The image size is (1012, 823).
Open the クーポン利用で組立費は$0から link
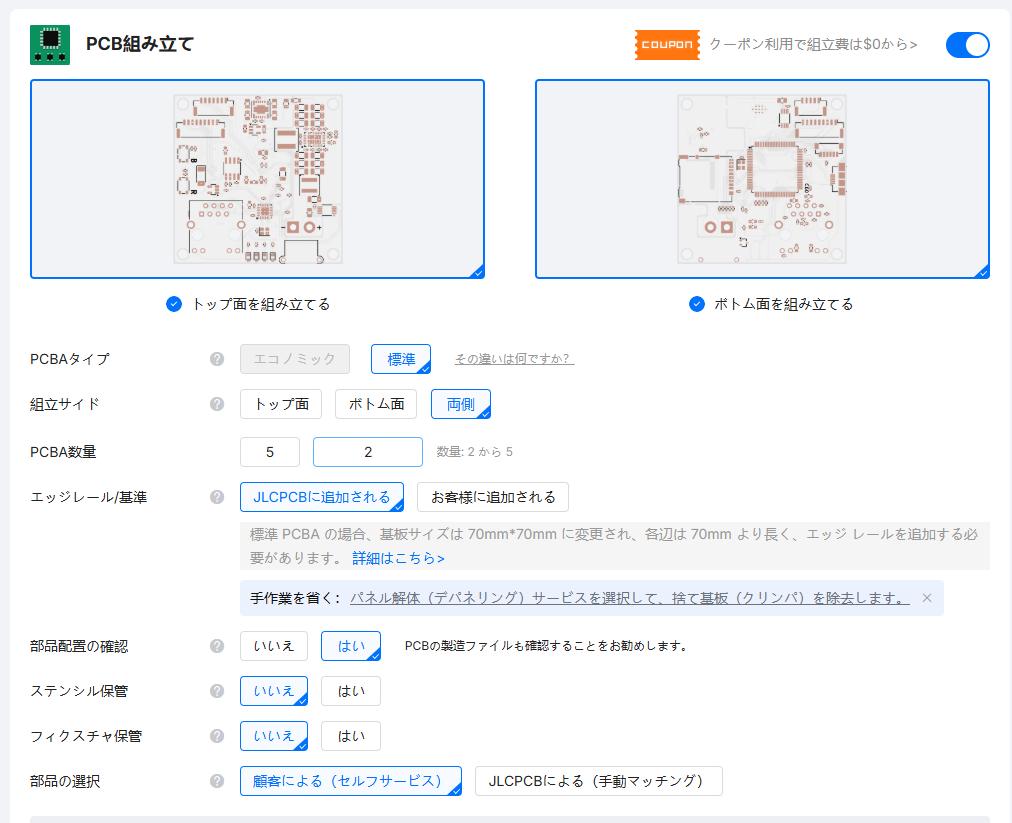click(813, 45)
